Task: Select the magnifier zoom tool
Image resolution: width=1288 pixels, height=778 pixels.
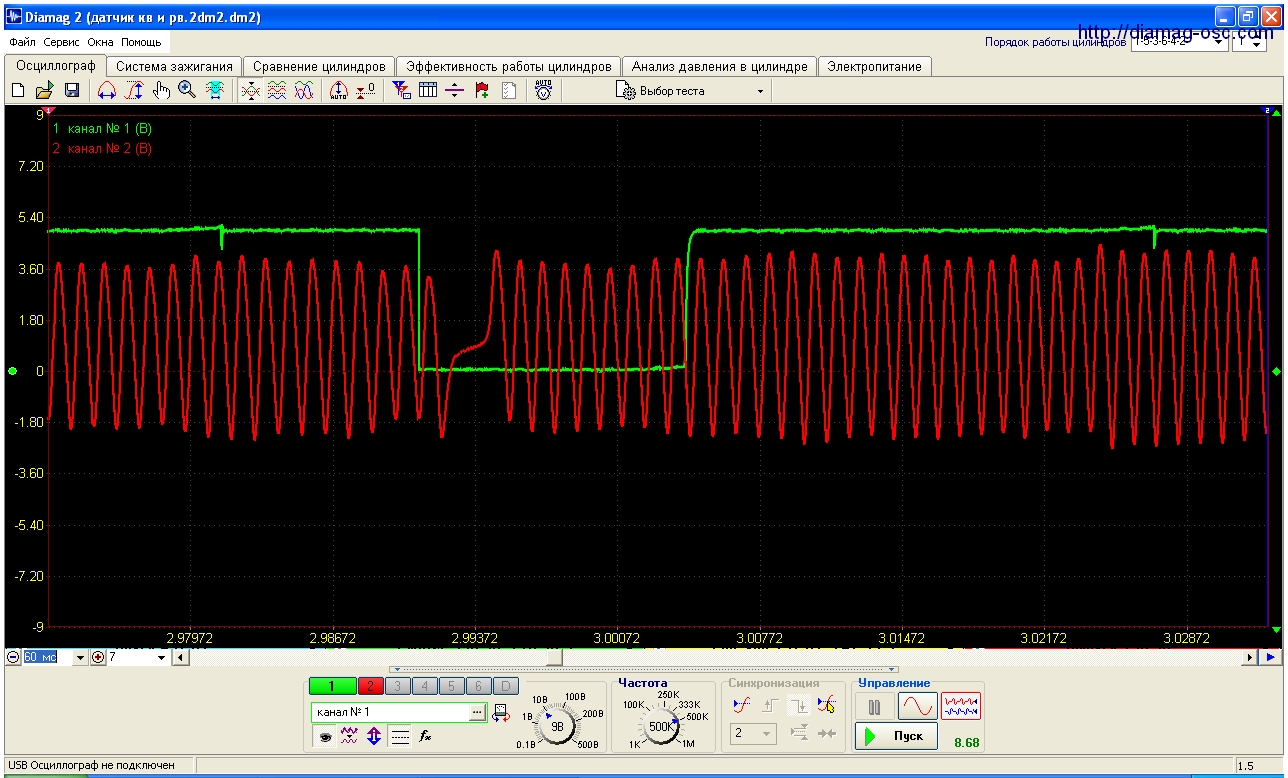Action: (187, 91)
